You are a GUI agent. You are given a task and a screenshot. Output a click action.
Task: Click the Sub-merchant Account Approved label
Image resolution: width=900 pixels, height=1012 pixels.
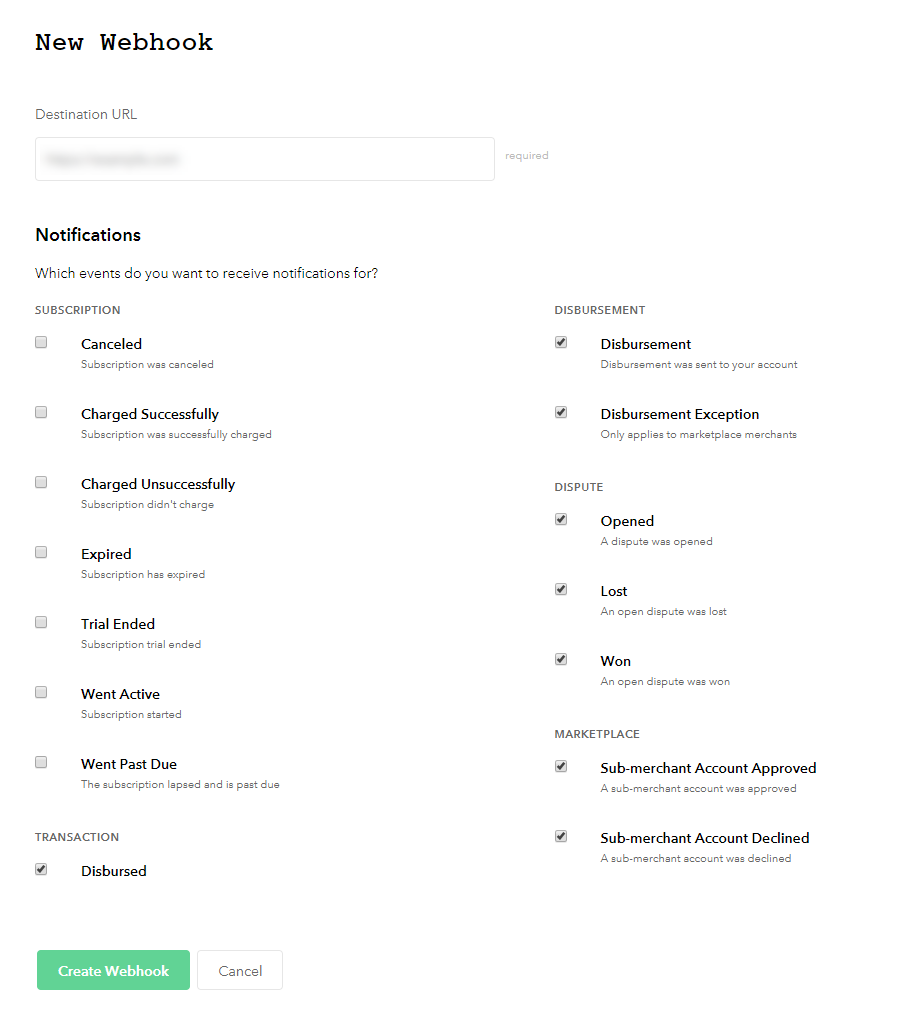(708, 768)
